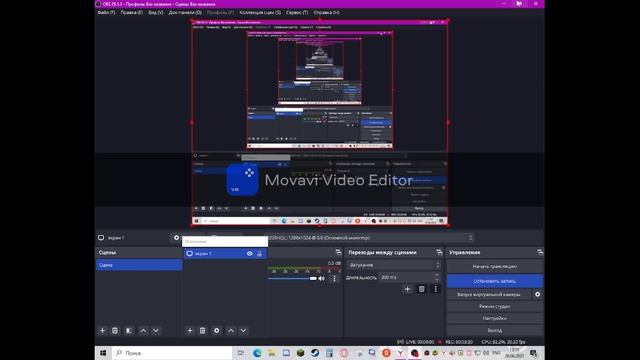Adjust the Длительность 300 ms spinner arrows

[x=437, y=277]
